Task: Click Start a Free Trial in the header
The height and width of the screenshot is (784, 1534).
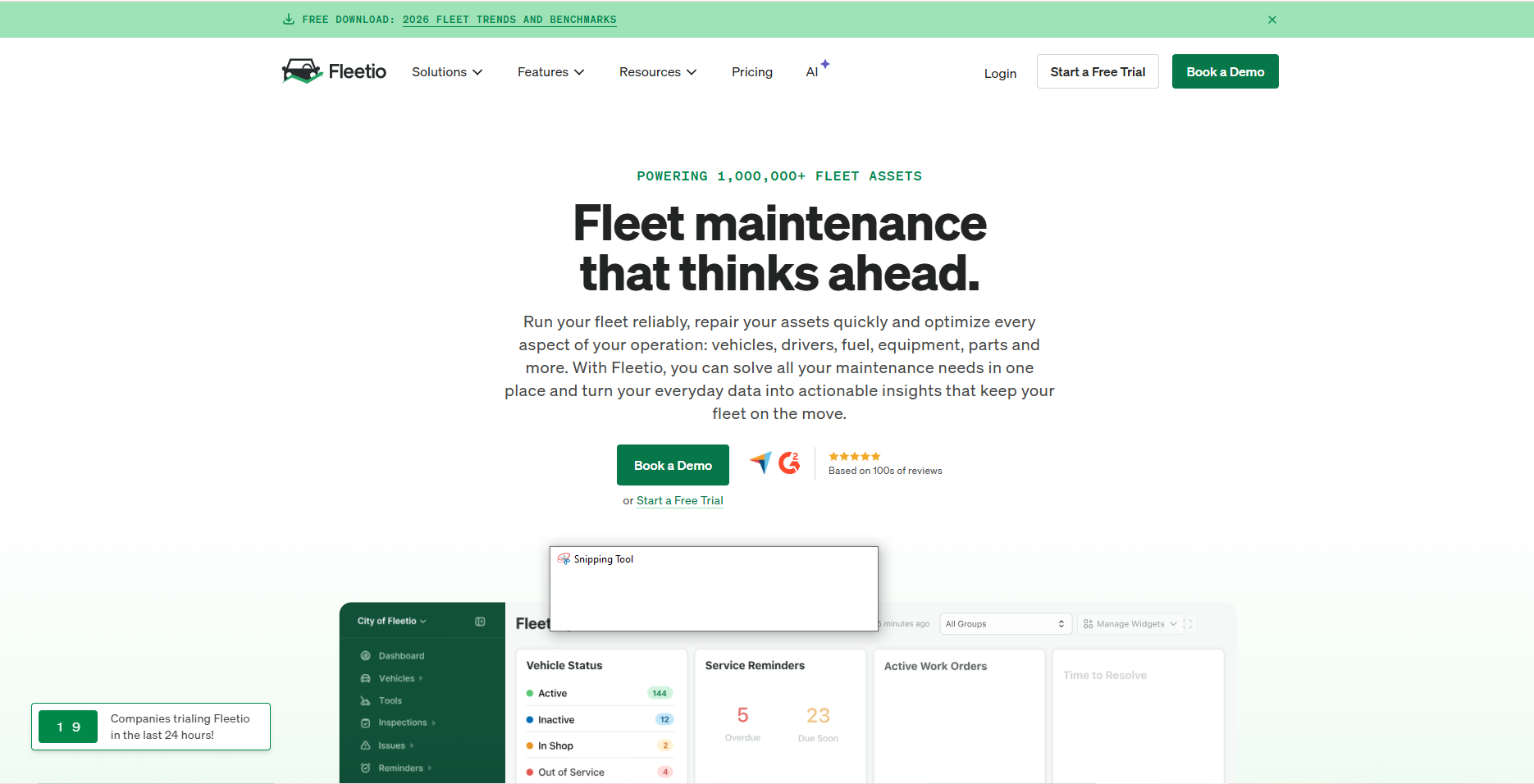Action: coord(1098,71)
